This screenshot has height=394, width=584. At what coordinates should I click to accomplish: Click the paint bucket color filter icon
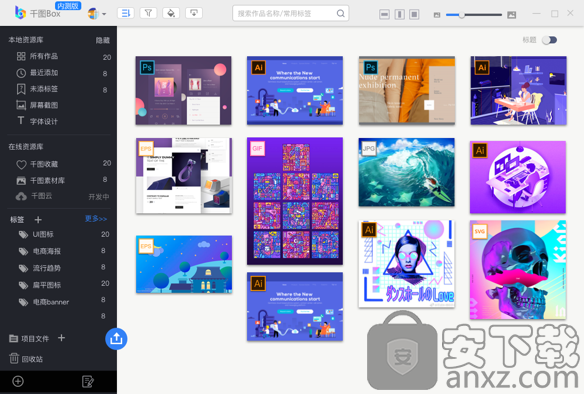171,13
